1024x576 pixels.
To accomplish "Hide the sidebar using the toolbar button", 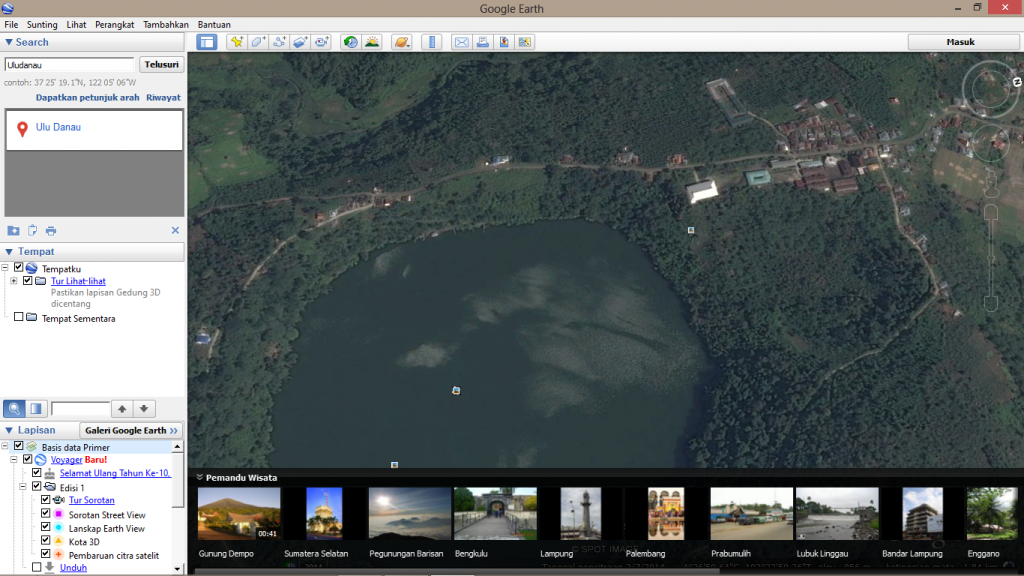I will 207,42.
